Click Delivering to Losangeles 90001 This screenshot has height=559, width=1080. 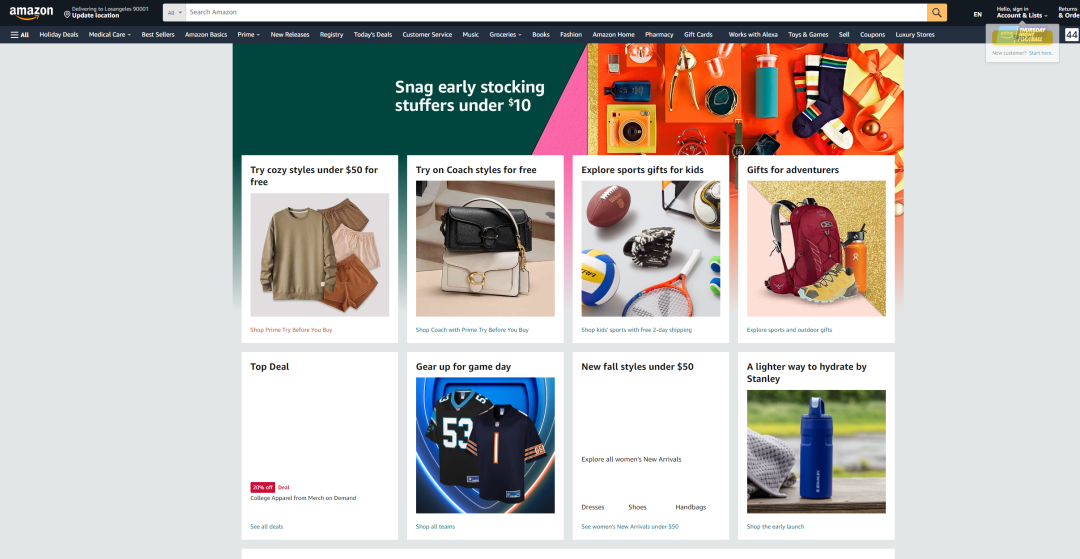[x=110, y=9]
